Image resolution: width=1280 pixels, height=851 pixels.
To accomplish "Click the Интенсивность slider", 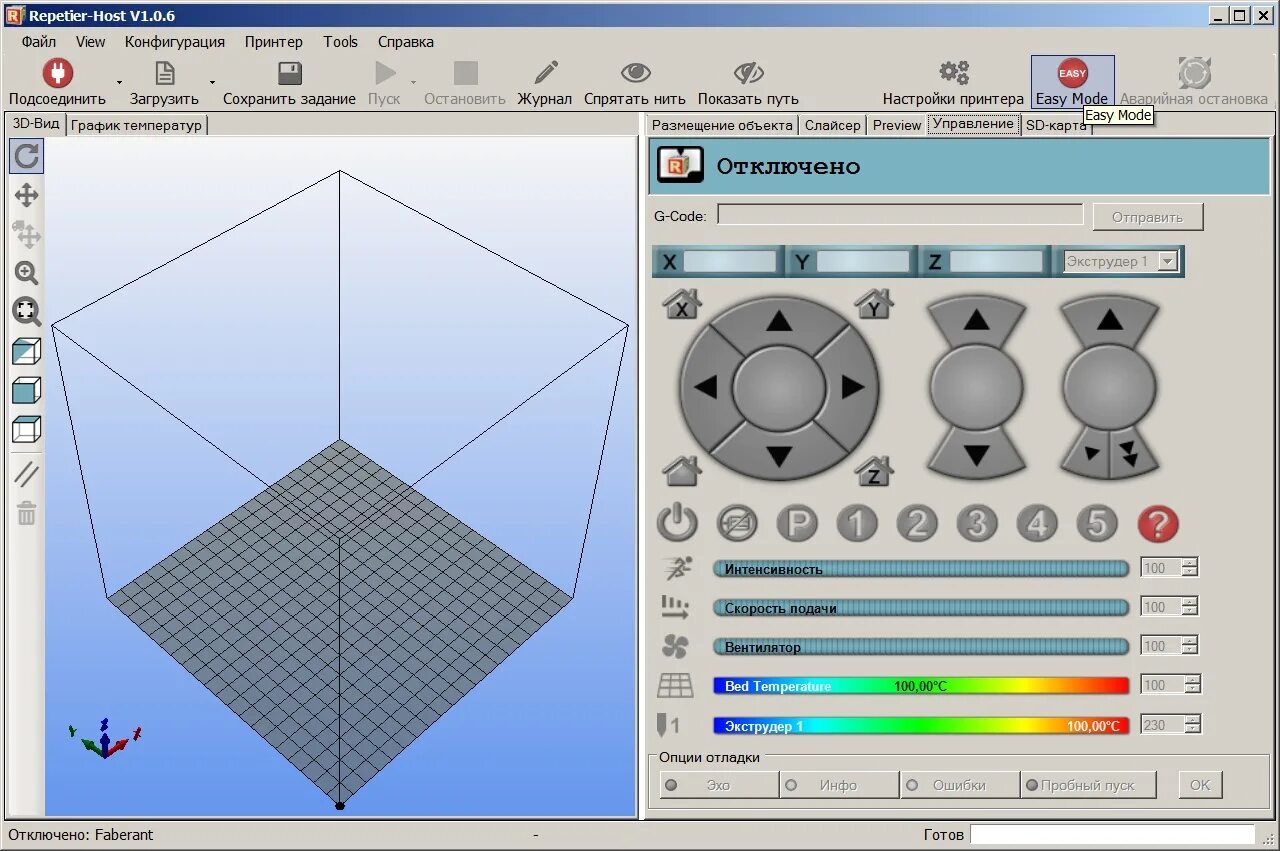I will pos(921,568).
